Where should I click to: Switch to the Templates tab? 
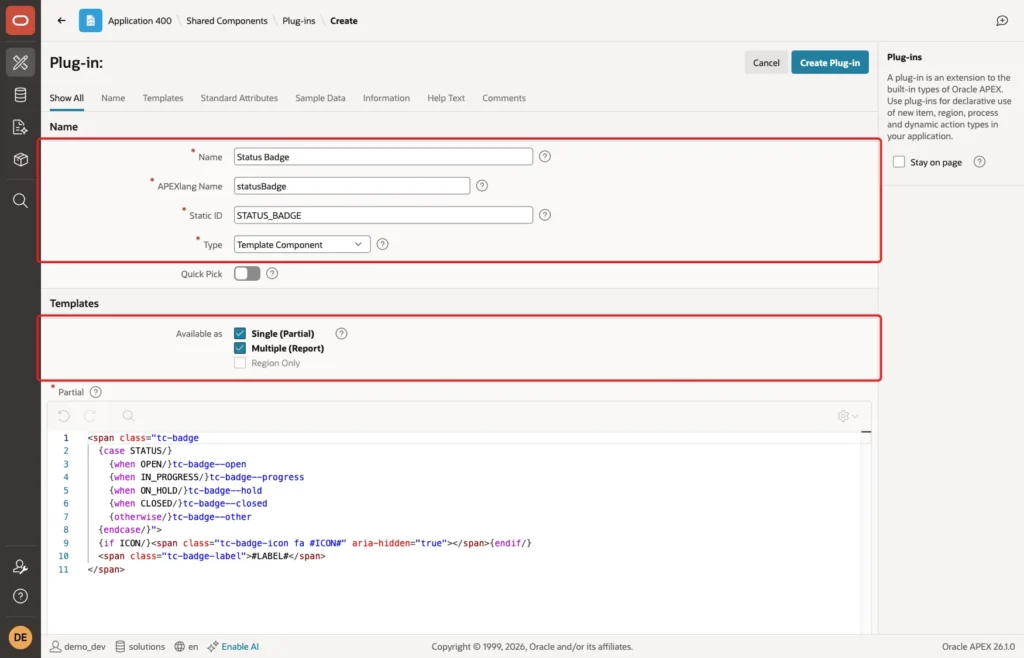click(163, 98)
